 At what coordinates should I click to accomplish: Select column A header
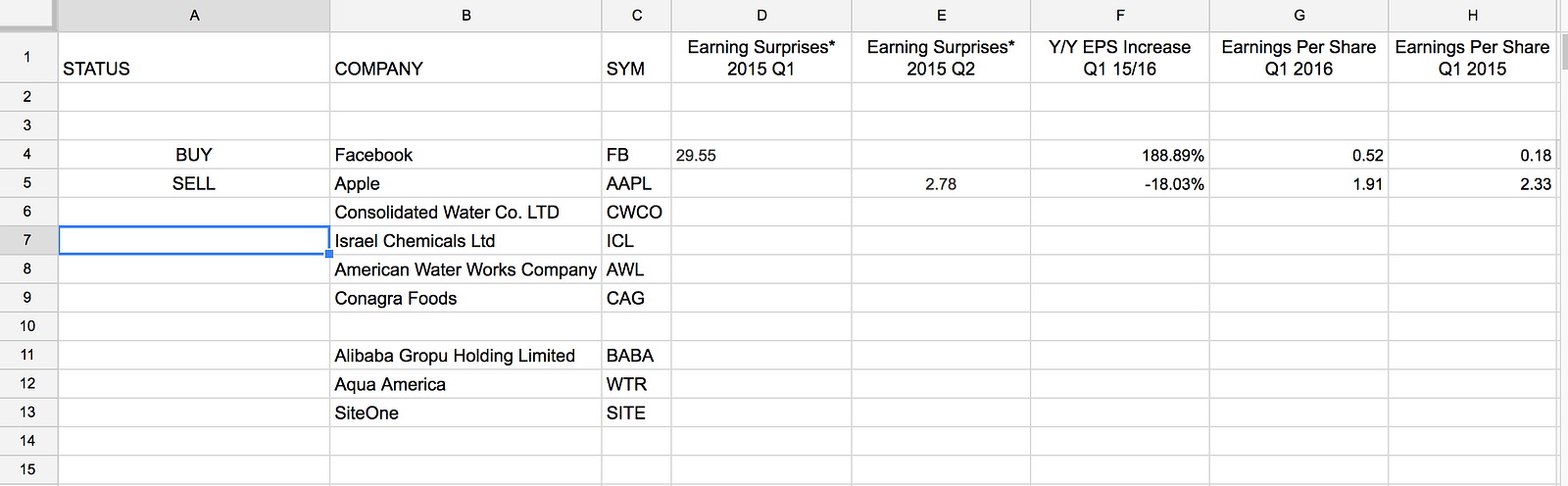click(x=194, y=16)
